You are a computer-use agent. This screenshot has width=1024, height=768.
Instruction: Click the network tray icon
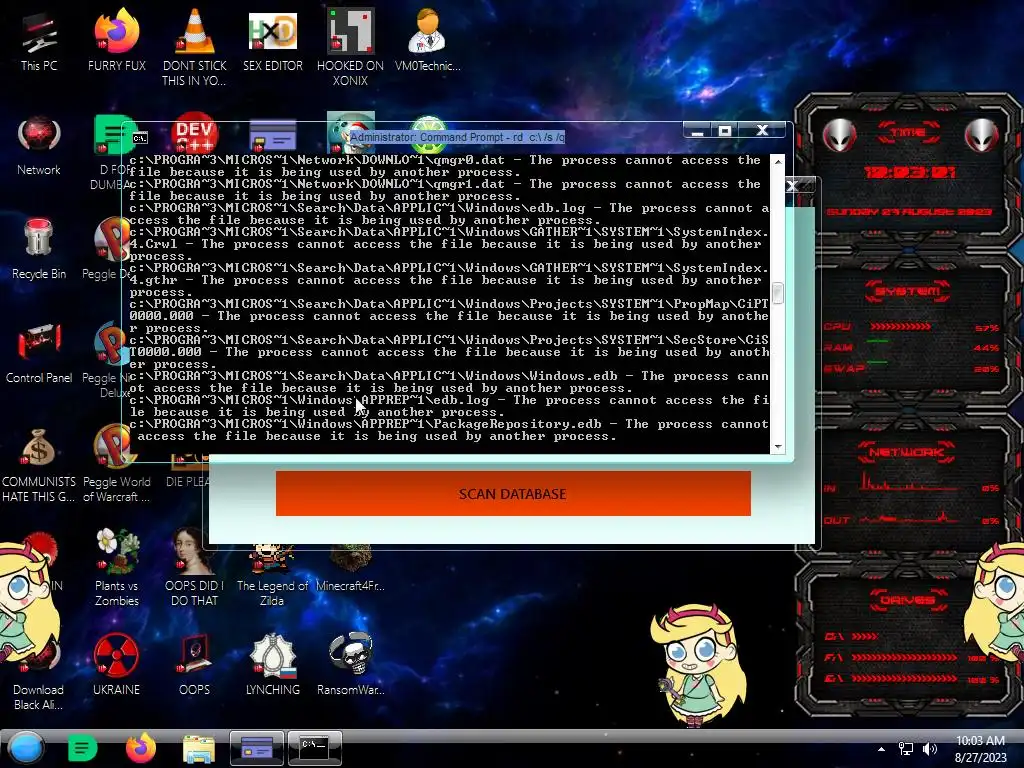click(x=906, y=749)
